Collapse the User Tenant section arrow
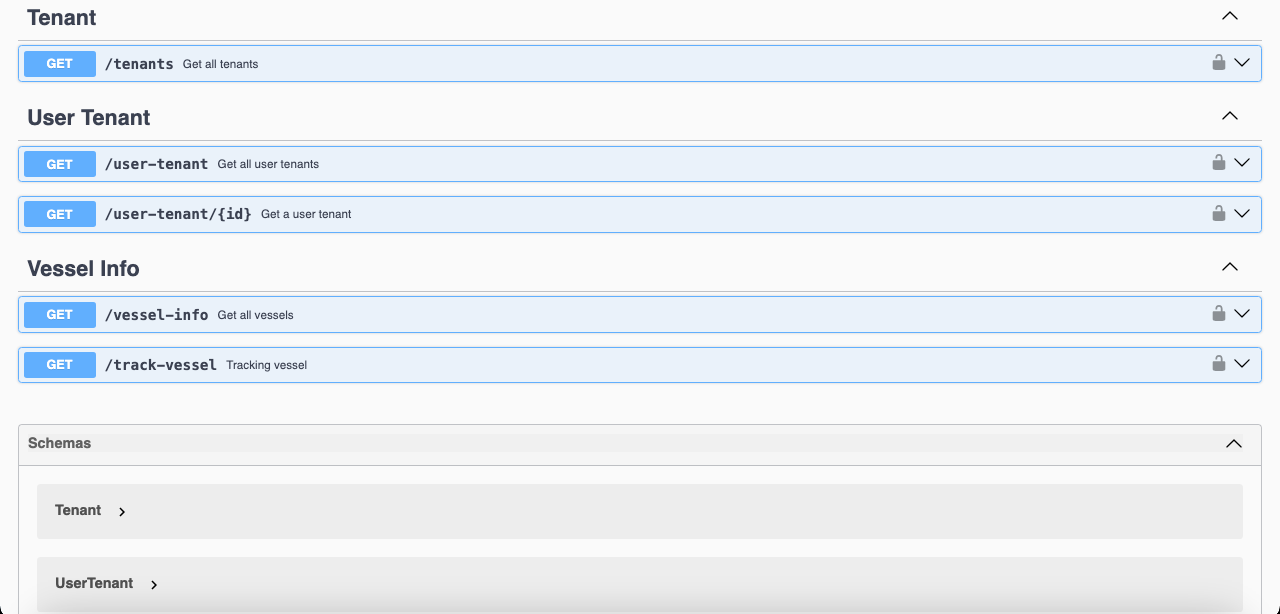The height and width of the screenshot is (614, 1280). coord(1230,117)
